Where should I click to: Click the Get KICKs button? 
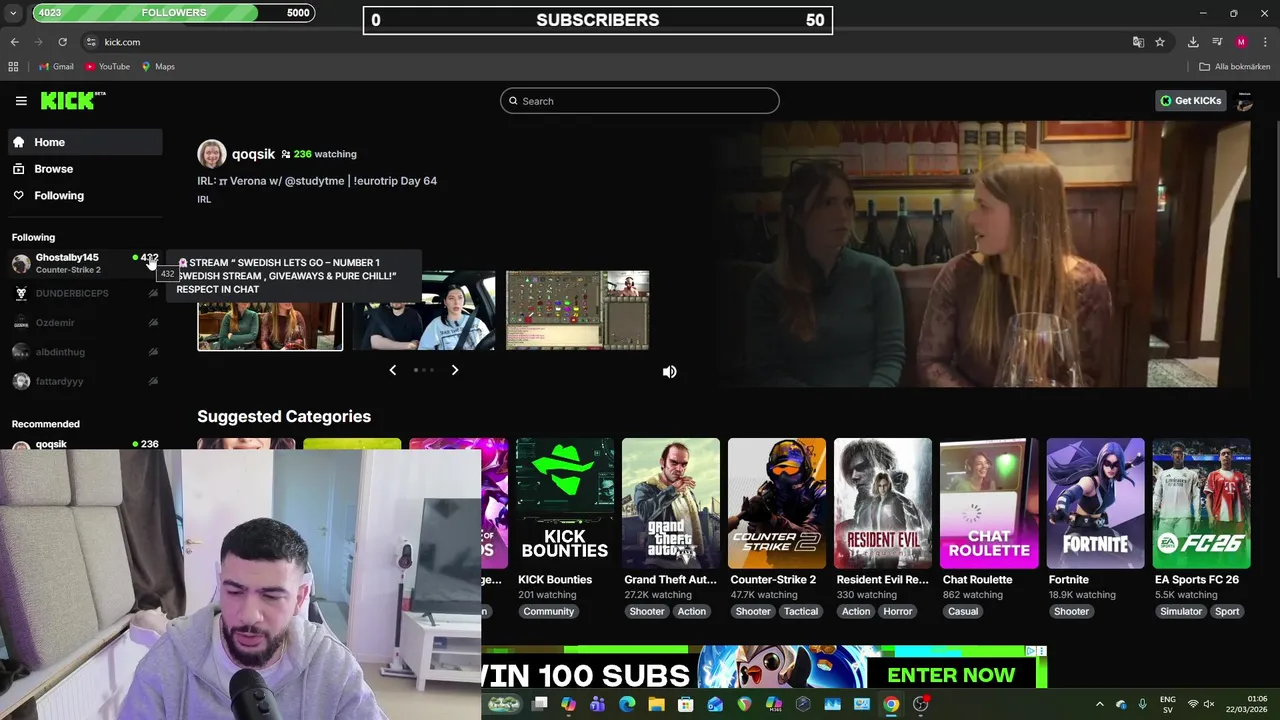coord(1190,101)
